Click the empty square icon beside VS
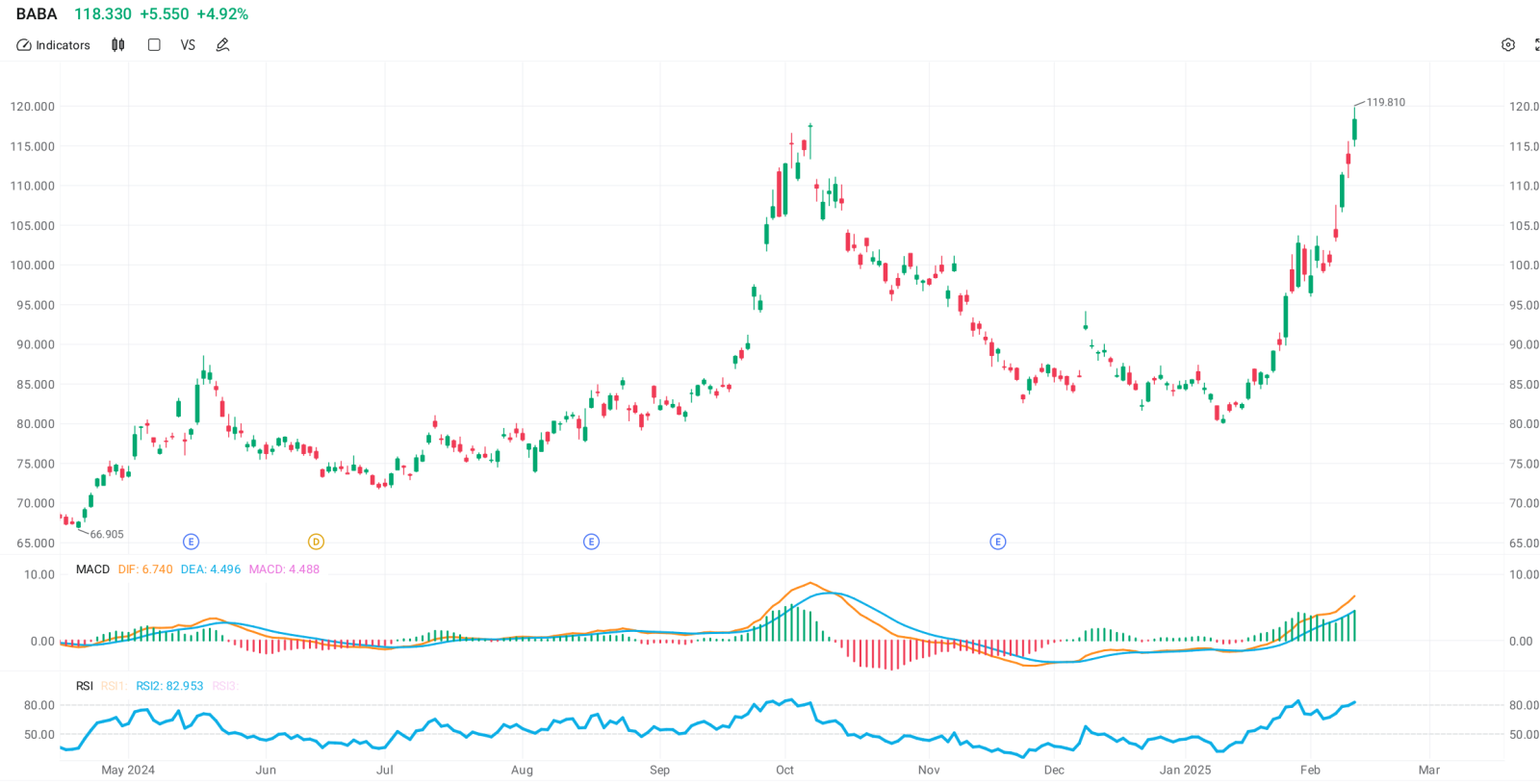Image resolution: width=1540 pixels, height=784 pixels. pos(154,45)
